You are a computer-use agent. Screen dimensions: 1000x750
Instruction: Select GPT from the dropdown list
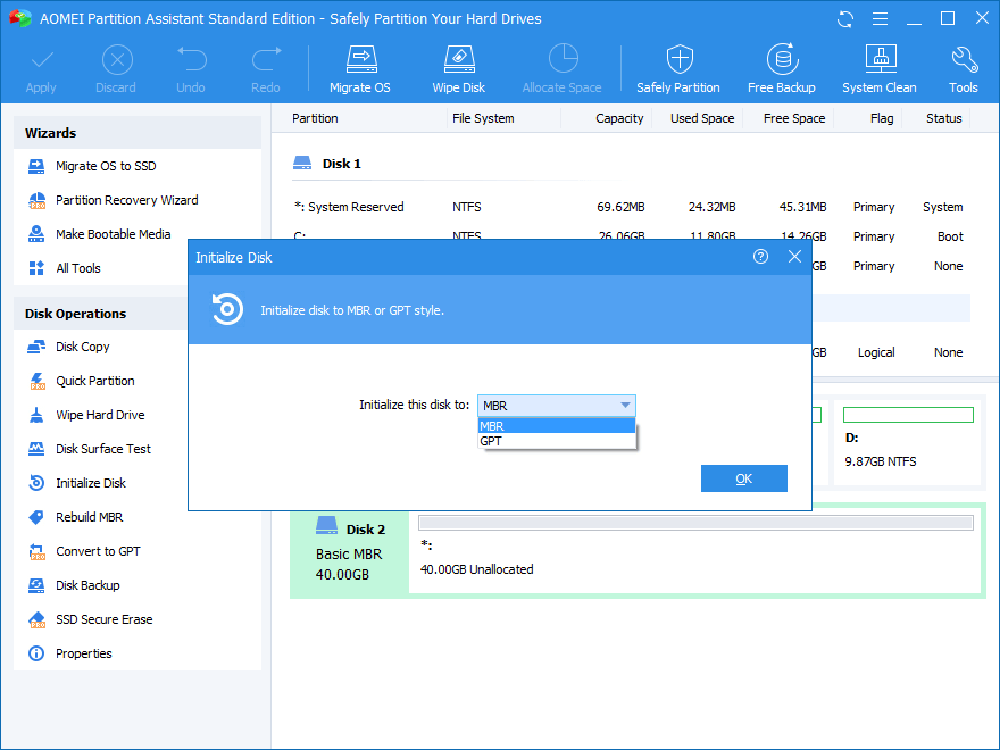556,441
